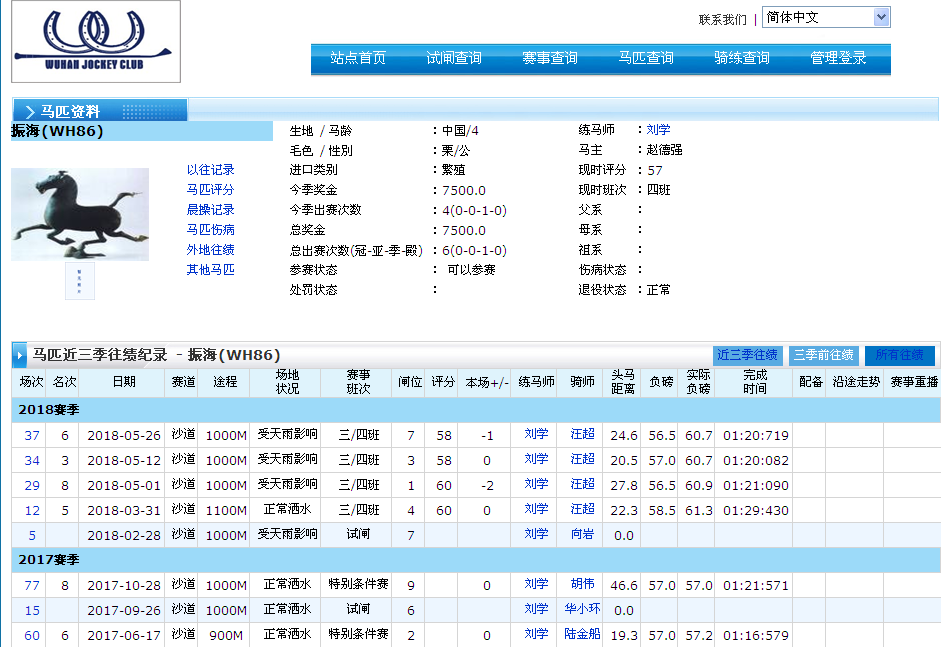Open the 以往记录 side link
Image resolution: width=951 pixels, height=647 pixels.
(x=210, y=170)
